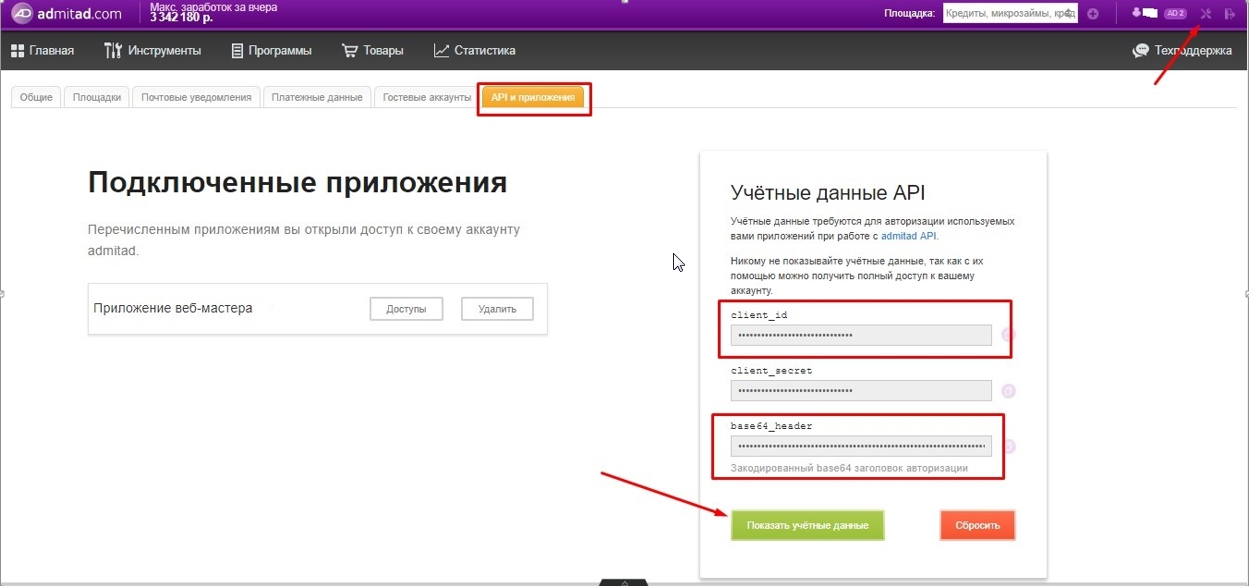Click the client_secret input field
1249x586 pixels.
point(861,391)
